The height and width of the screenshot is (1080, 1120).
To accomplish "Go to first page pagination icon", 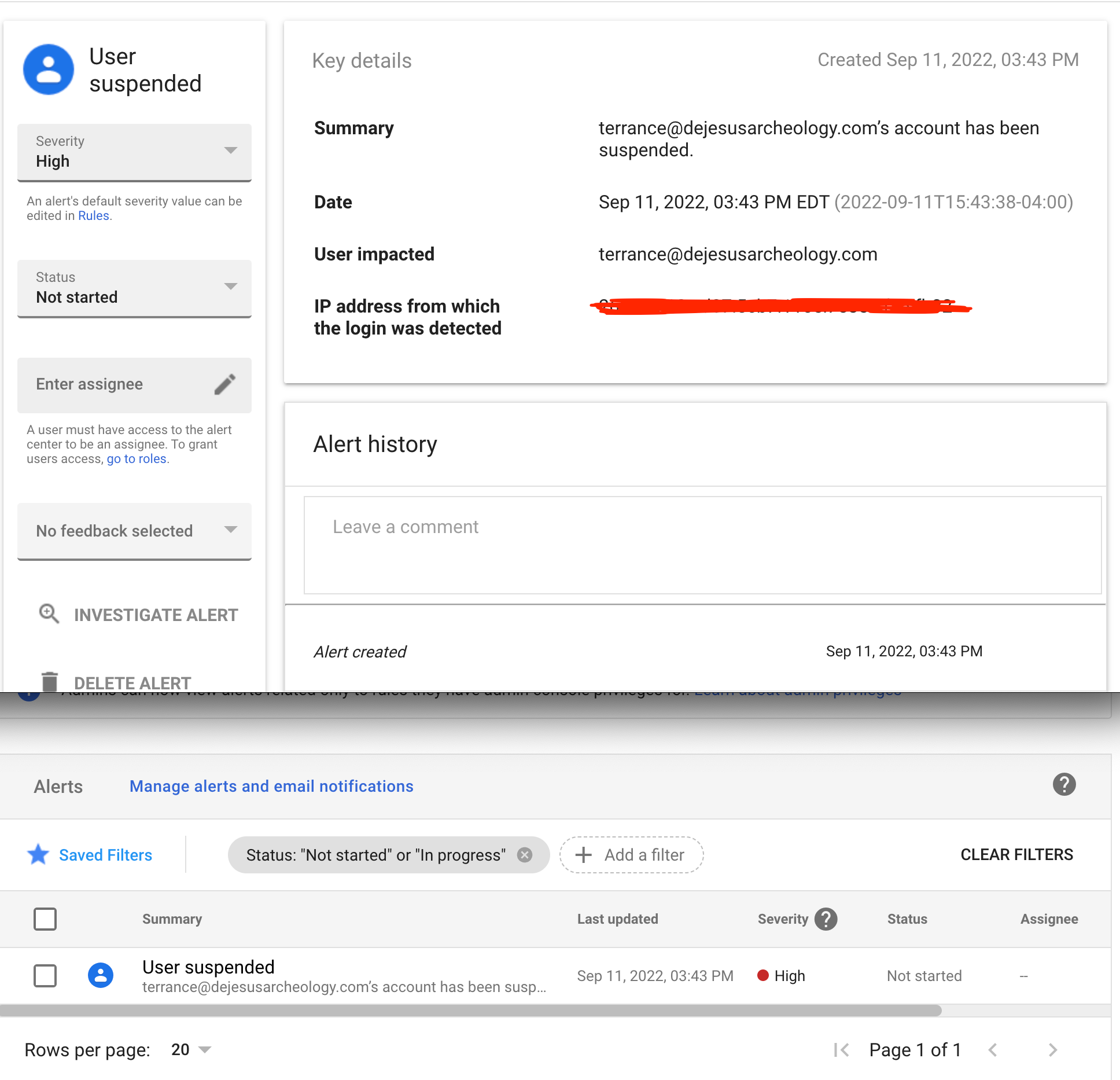I will pos(841,1050).
